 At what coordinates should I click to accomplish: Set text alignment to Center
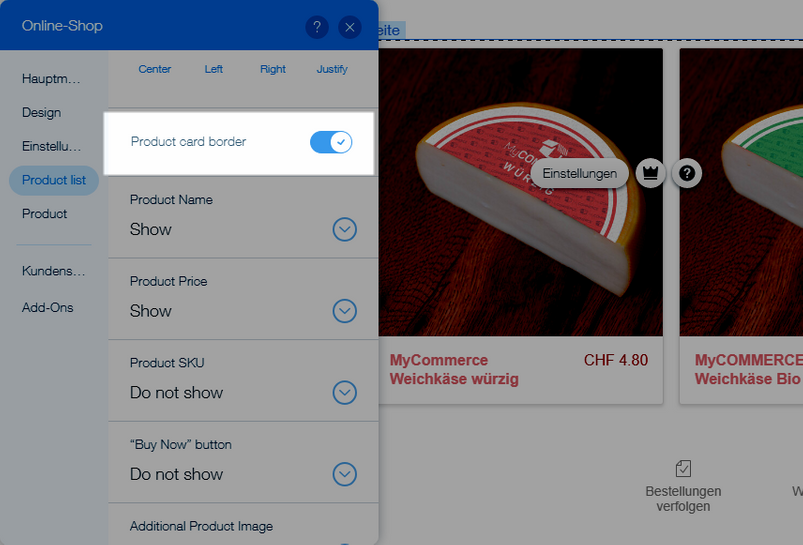click(x=155, y=69)
